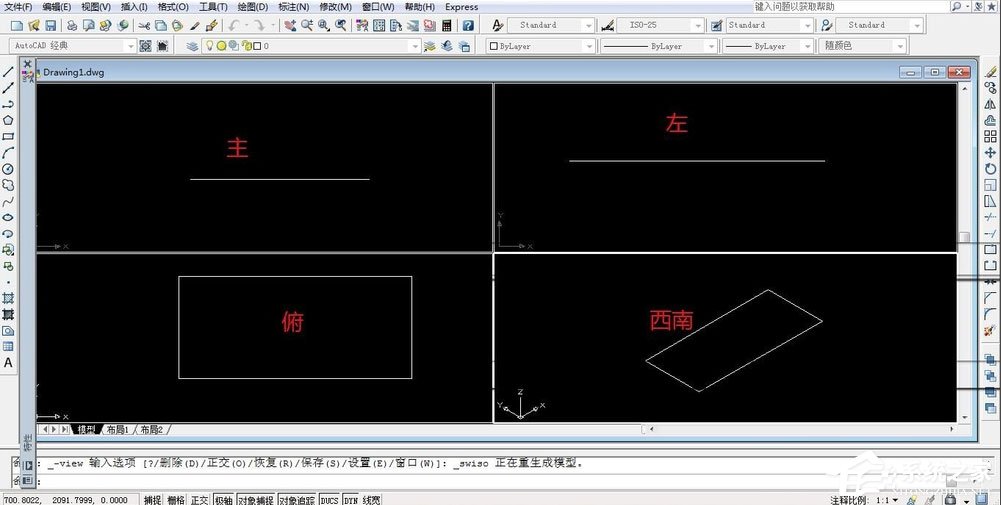Click the help search input field
Image resolution: width=1001 pixels, height=505 pixels.
point(851,6)
